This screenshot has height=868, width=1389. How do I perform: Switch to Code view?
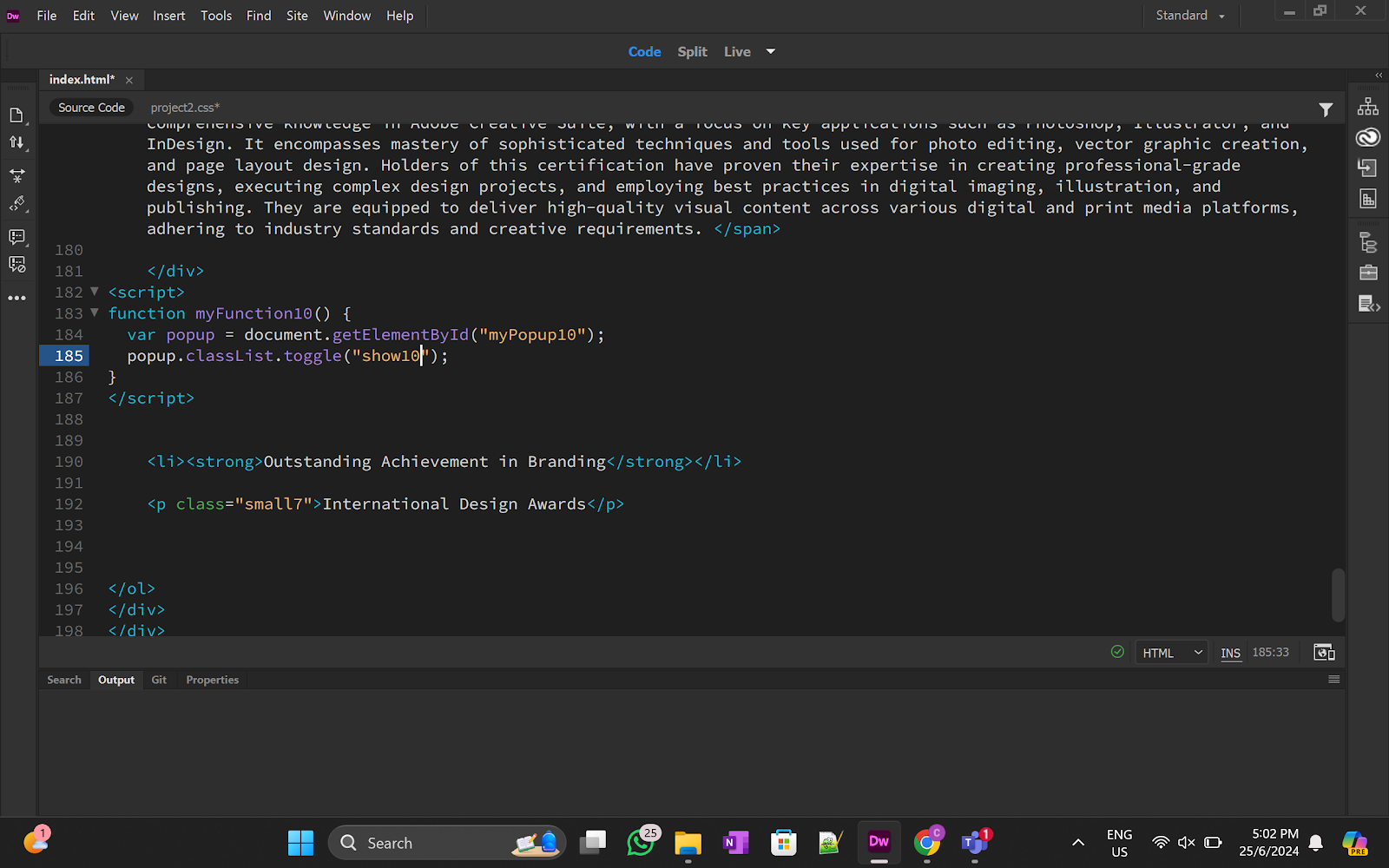pyautogui.click(x=644, y=52)
